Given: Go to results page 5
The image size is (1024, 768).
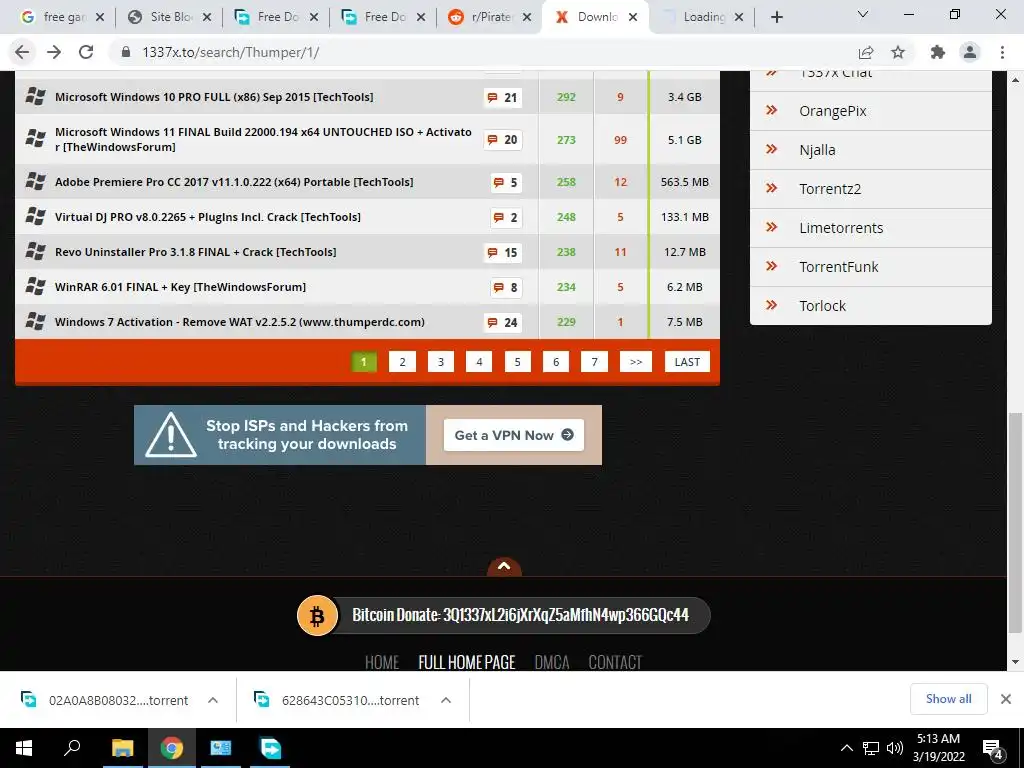Looking at the screenshot, I should point(517,362).
